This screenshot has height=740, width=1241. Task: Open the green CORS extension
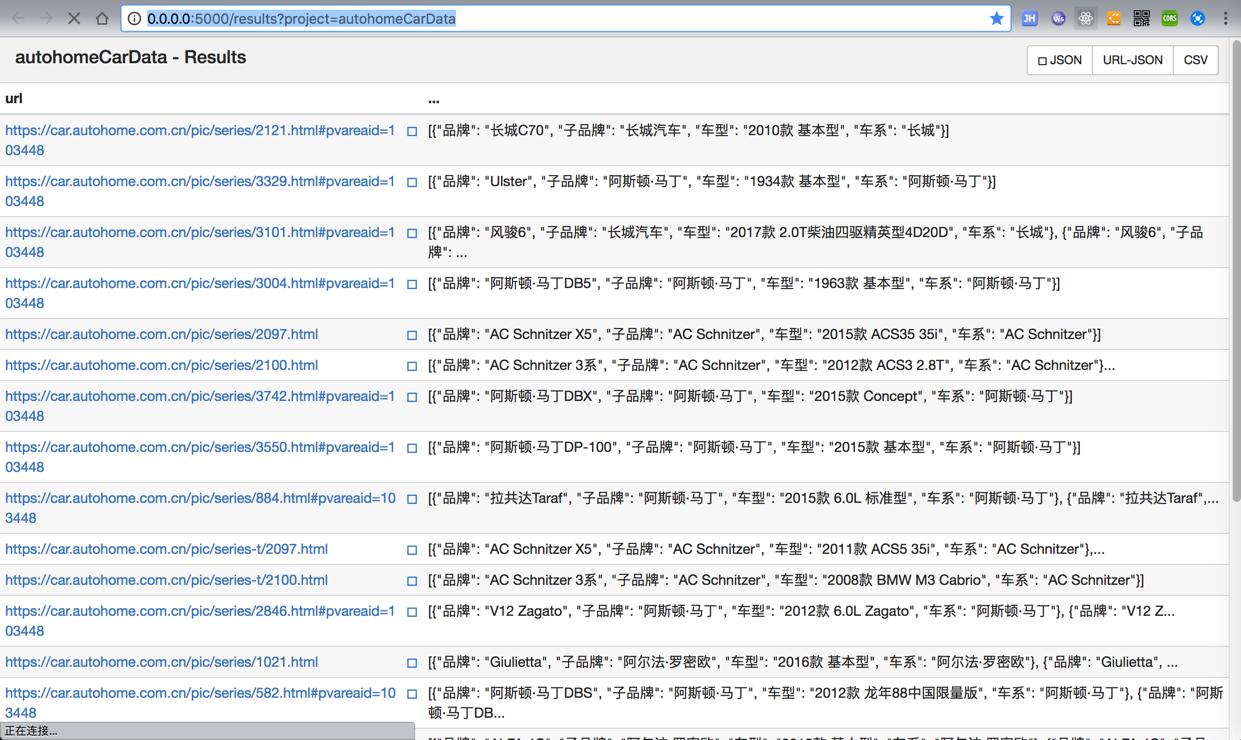click(1169, 18)
